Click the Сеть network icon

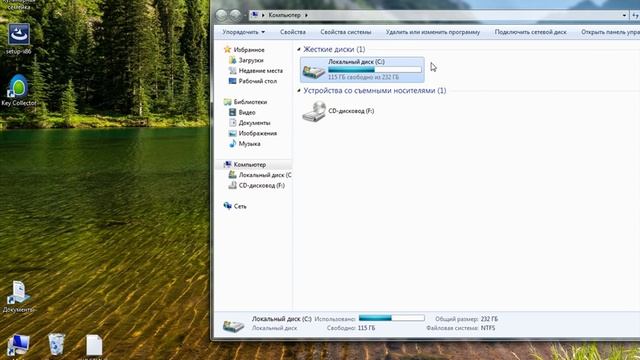click(x=227, y=206)
